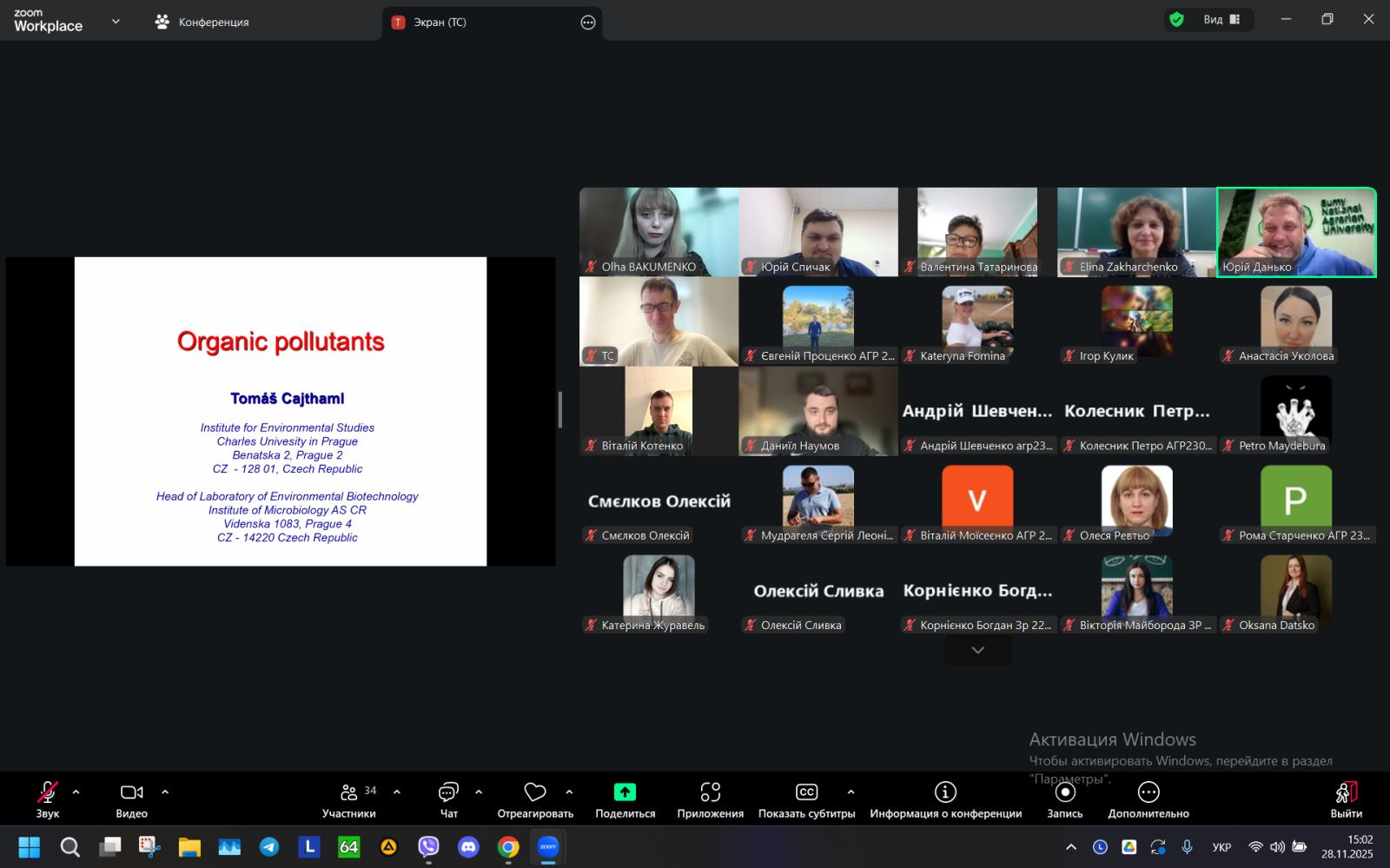The image size is (1390, 868).
Task: Show more participants with down chevron
Action: (x=977, y=651)
